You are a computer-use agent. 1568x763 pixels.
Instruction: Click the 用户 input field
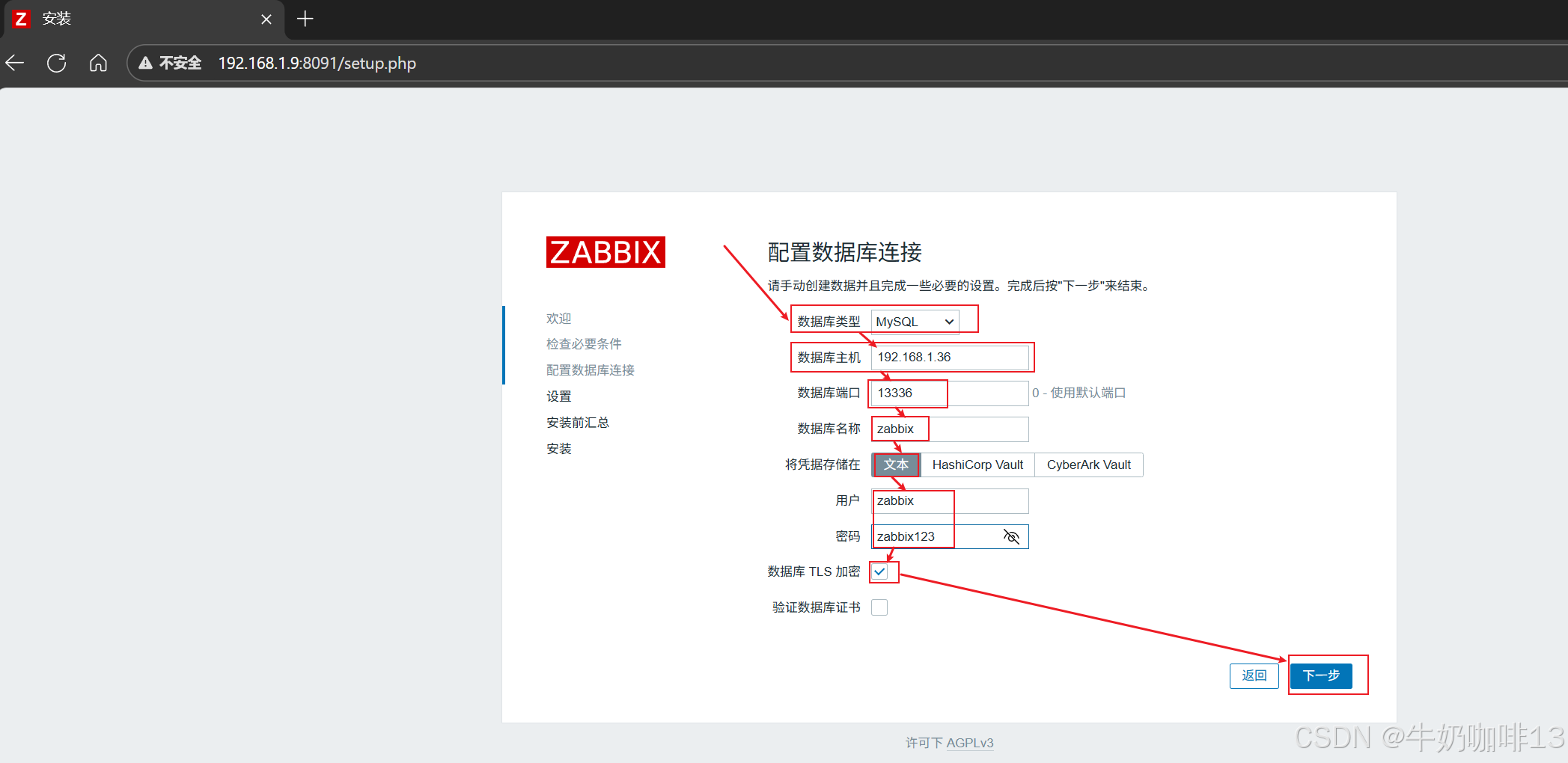pos(950,501)
